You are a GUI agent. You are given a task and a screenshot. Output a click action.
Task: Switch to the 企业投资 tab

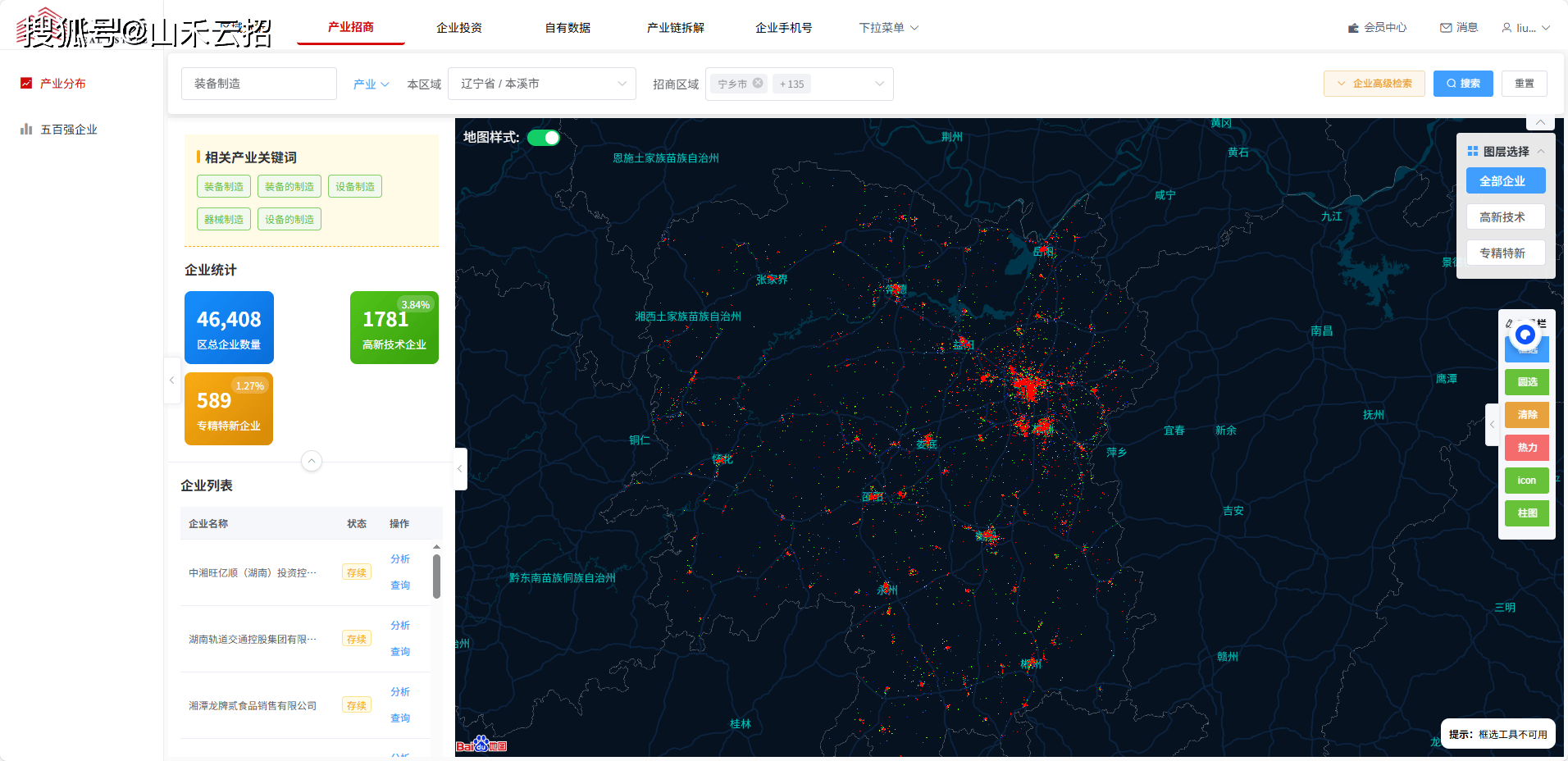(458, 28)
